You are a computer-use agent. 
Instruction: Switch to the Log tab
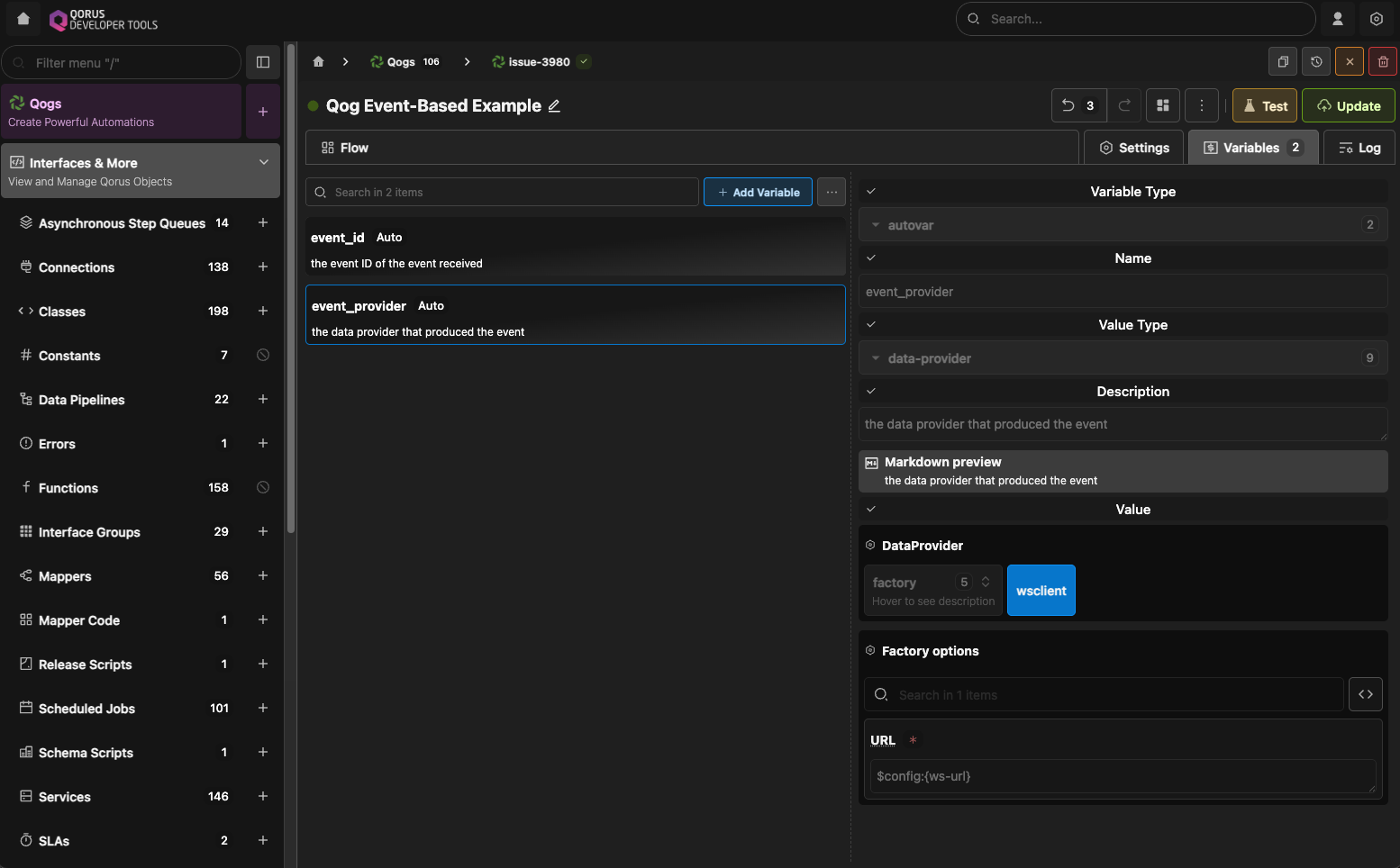click(x=1359, y=148)
